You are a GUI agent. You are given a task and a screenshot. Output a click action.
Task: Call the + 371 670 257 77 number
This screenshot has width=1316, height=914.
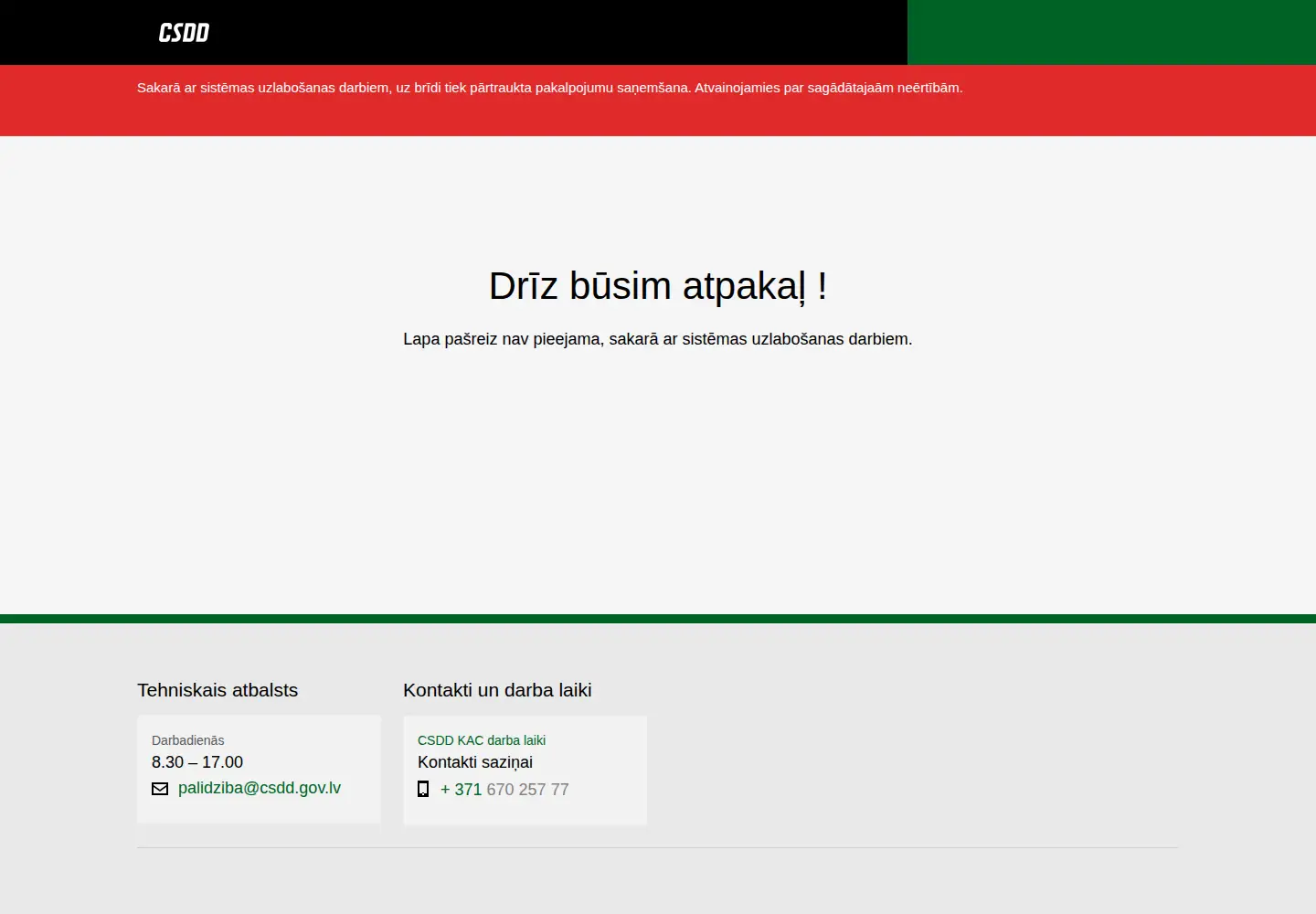coord(504,790)
